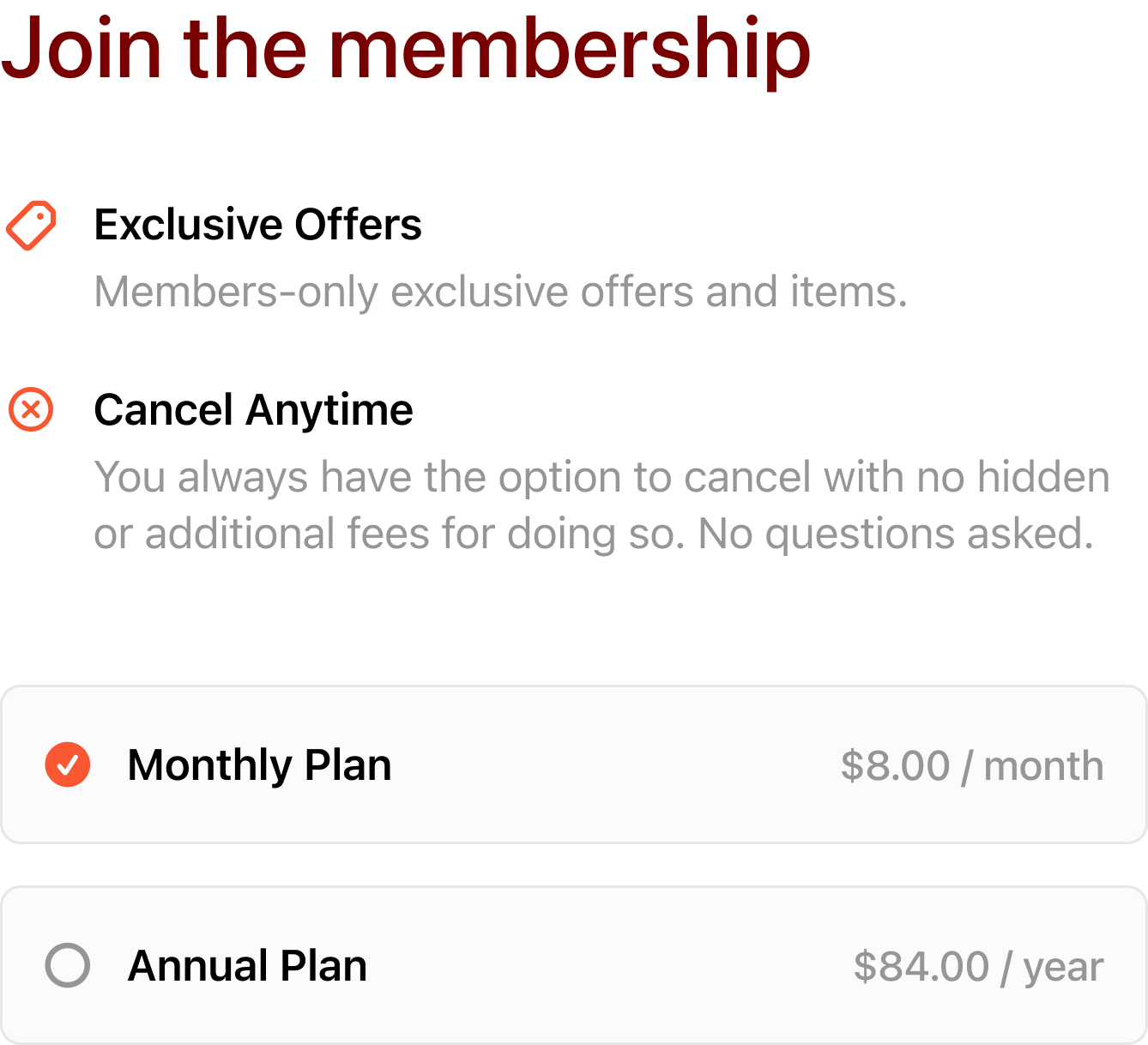Click "Members-only exclusive offers and items" text
1148x1045 pixels.
(x=500, y=292)
